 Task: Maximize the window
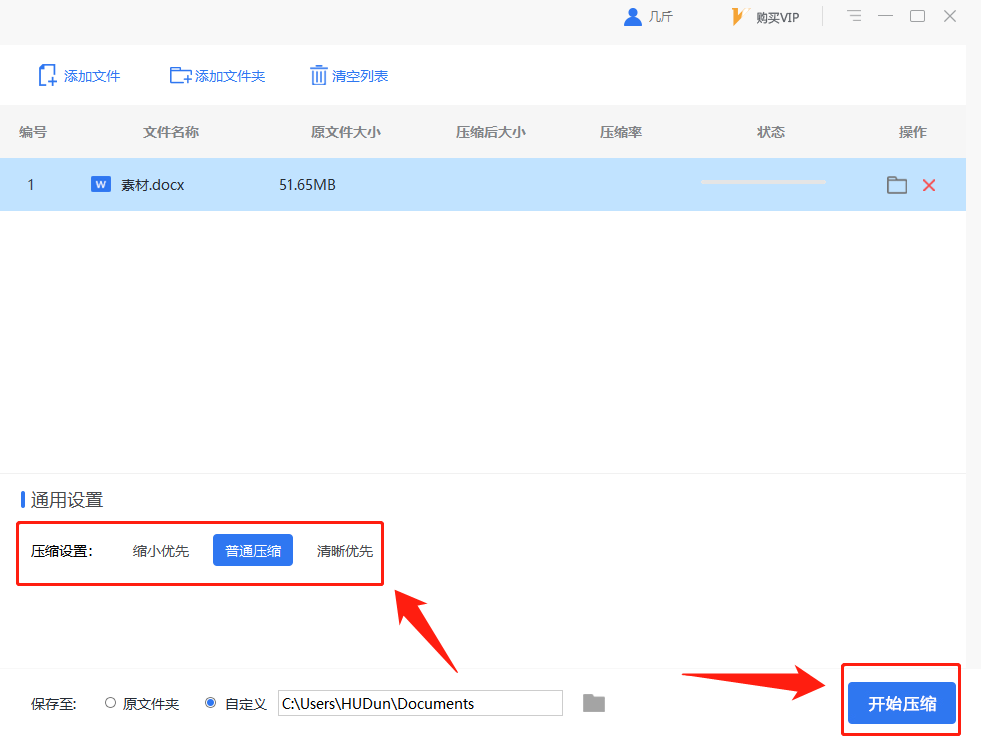(917, 16)
